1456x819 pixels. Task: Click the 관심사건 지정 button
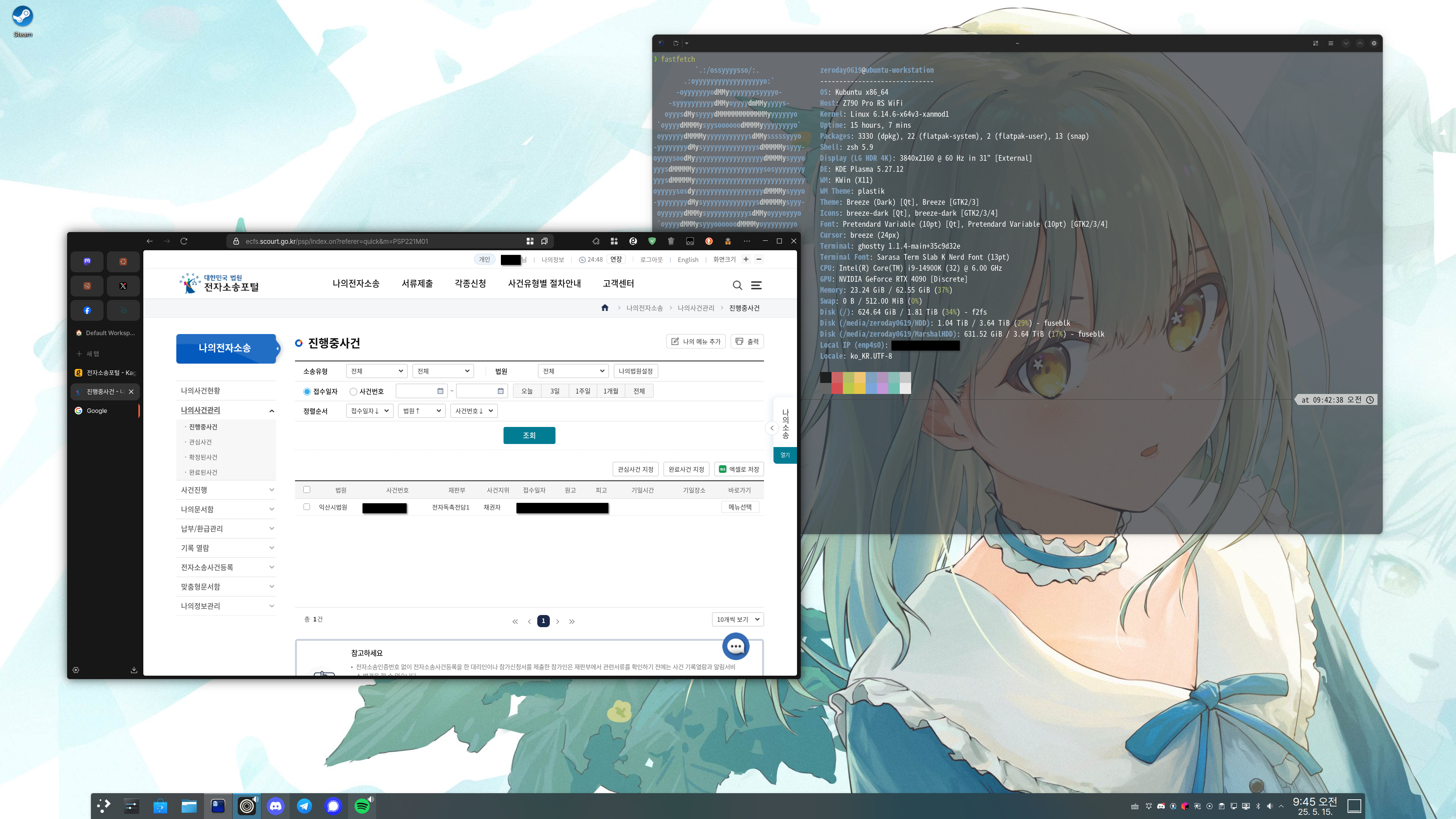pos(635,470)
